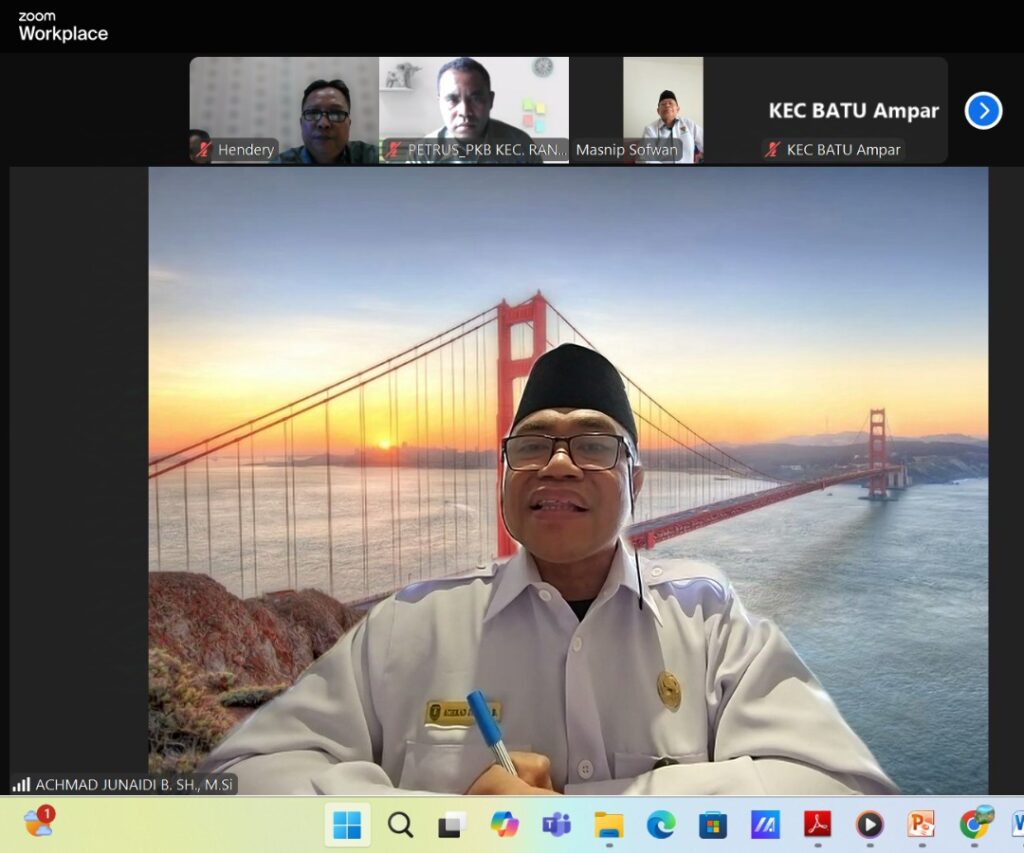Open Task View in the taskbar
The image size is (1024, 853).
pos(452,825)
